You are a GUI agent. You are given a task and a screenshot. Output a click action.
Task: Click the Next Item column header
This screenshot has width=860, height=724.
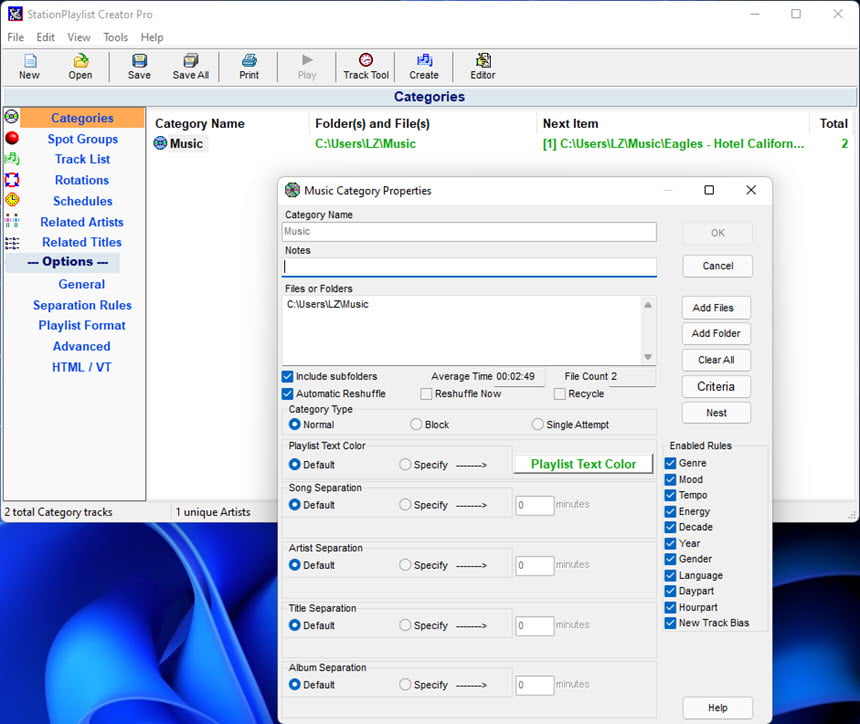tap(570, 123)
